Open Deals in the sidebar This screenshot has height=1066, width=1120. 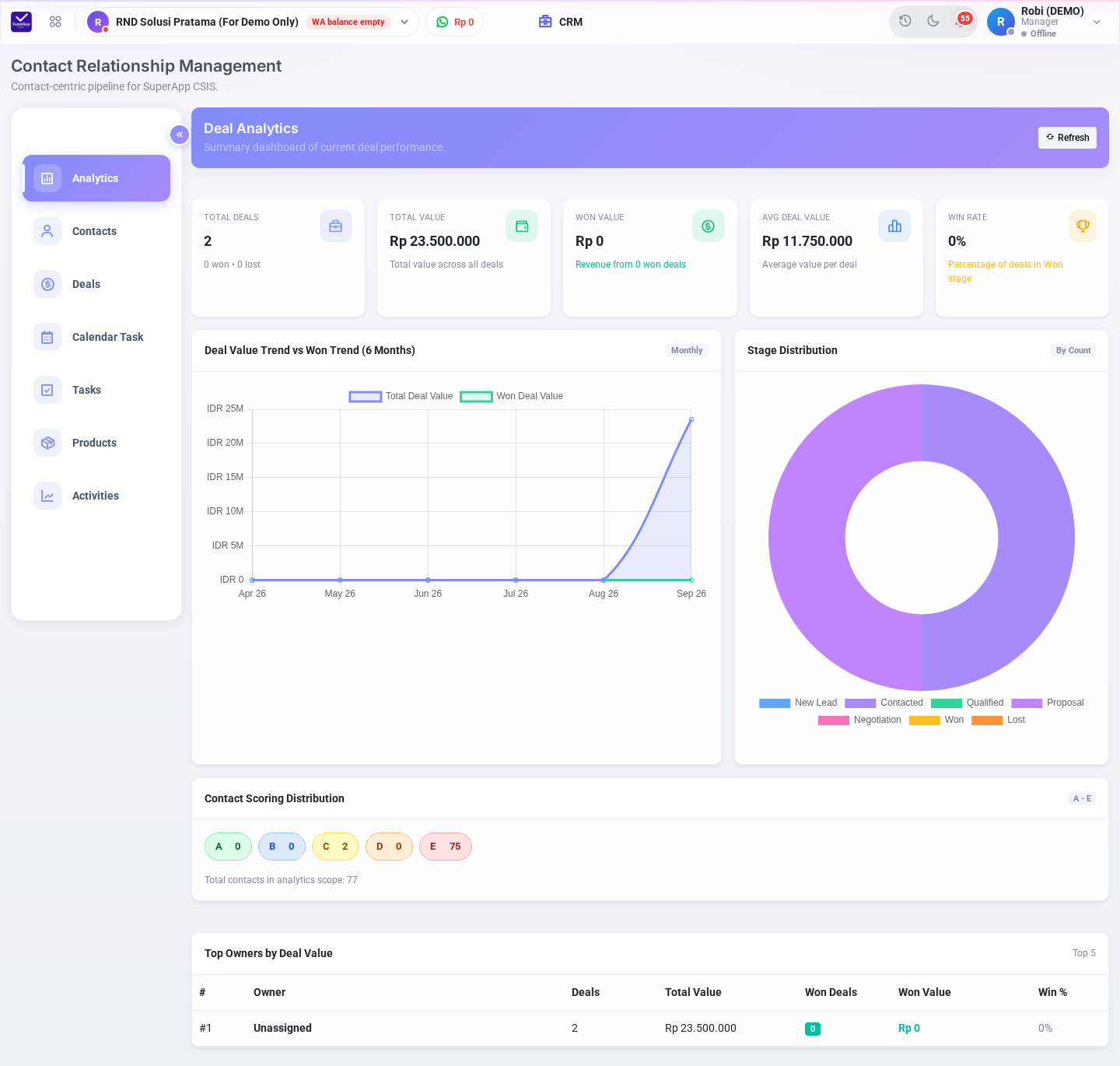click(x=96, y=284)
